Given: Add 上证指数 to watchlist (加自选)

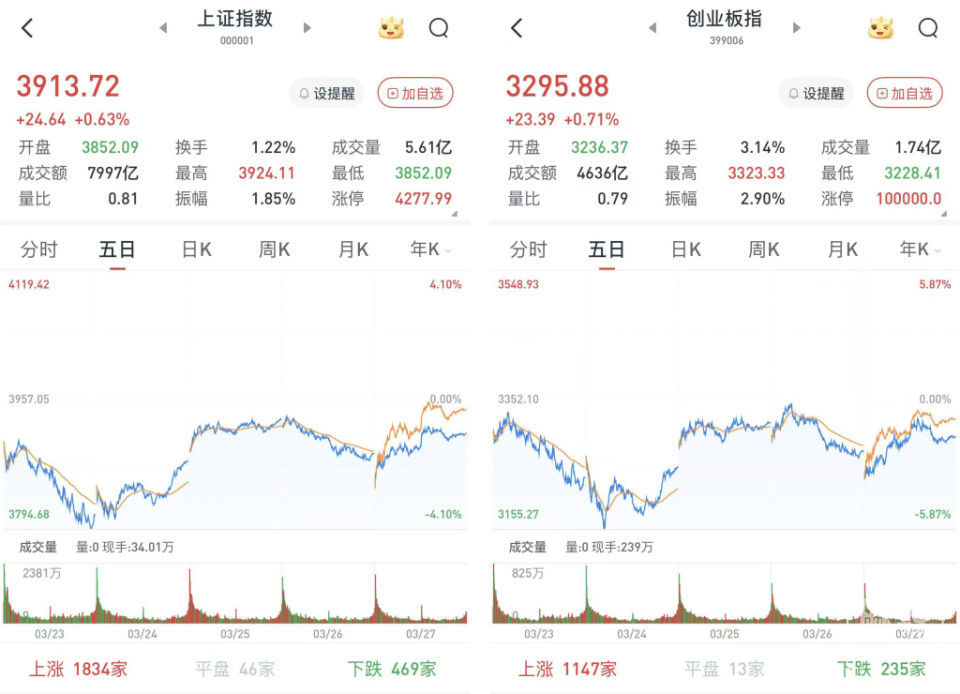Looking at the screenshot, I should point(415,93).
